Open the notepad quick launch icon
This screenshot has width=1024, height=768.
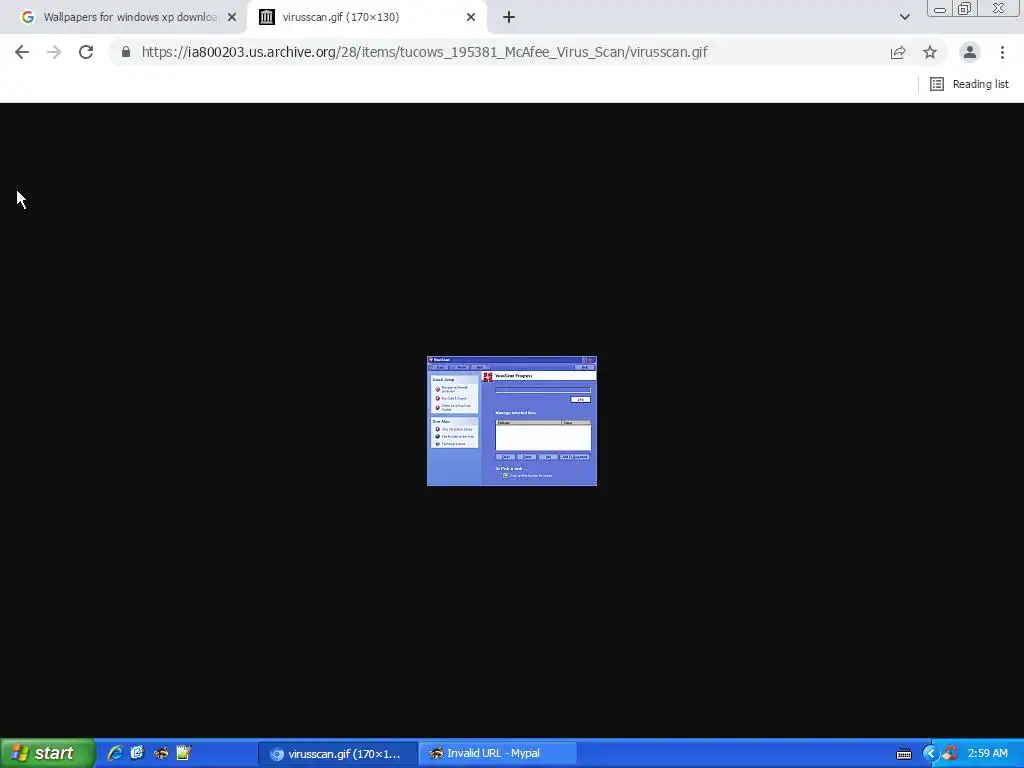pyautogui.click(x=184, y=754)
